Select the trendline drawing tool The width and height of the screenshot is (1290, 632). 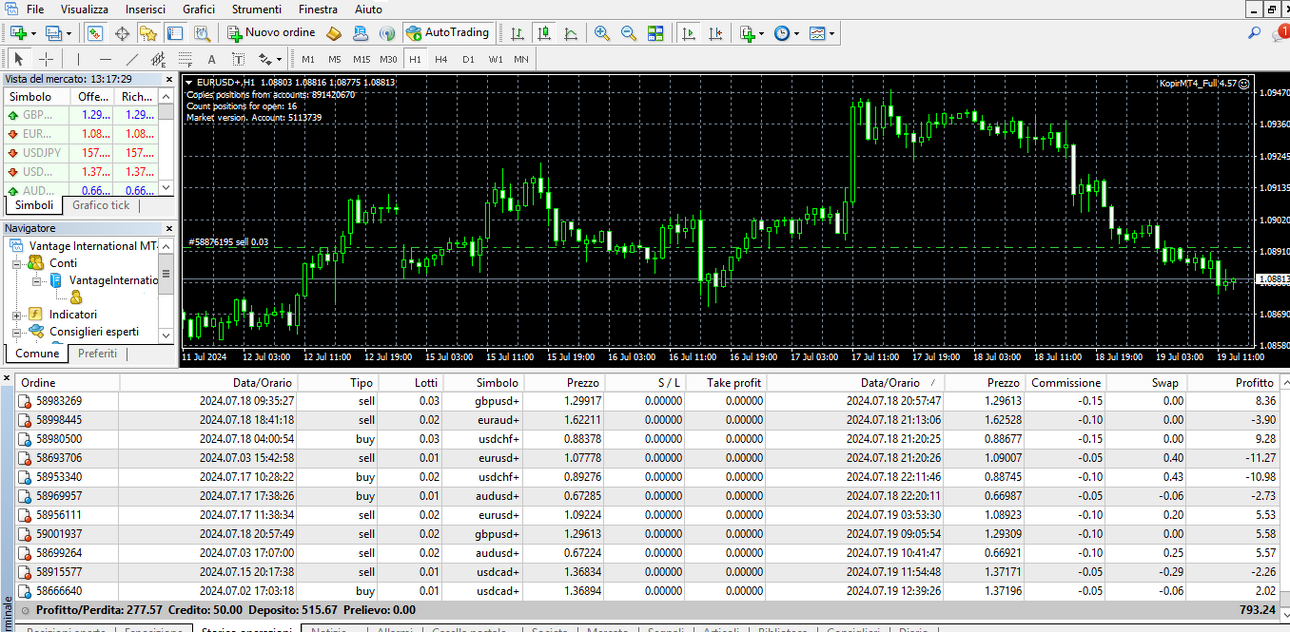pos(132,59)
